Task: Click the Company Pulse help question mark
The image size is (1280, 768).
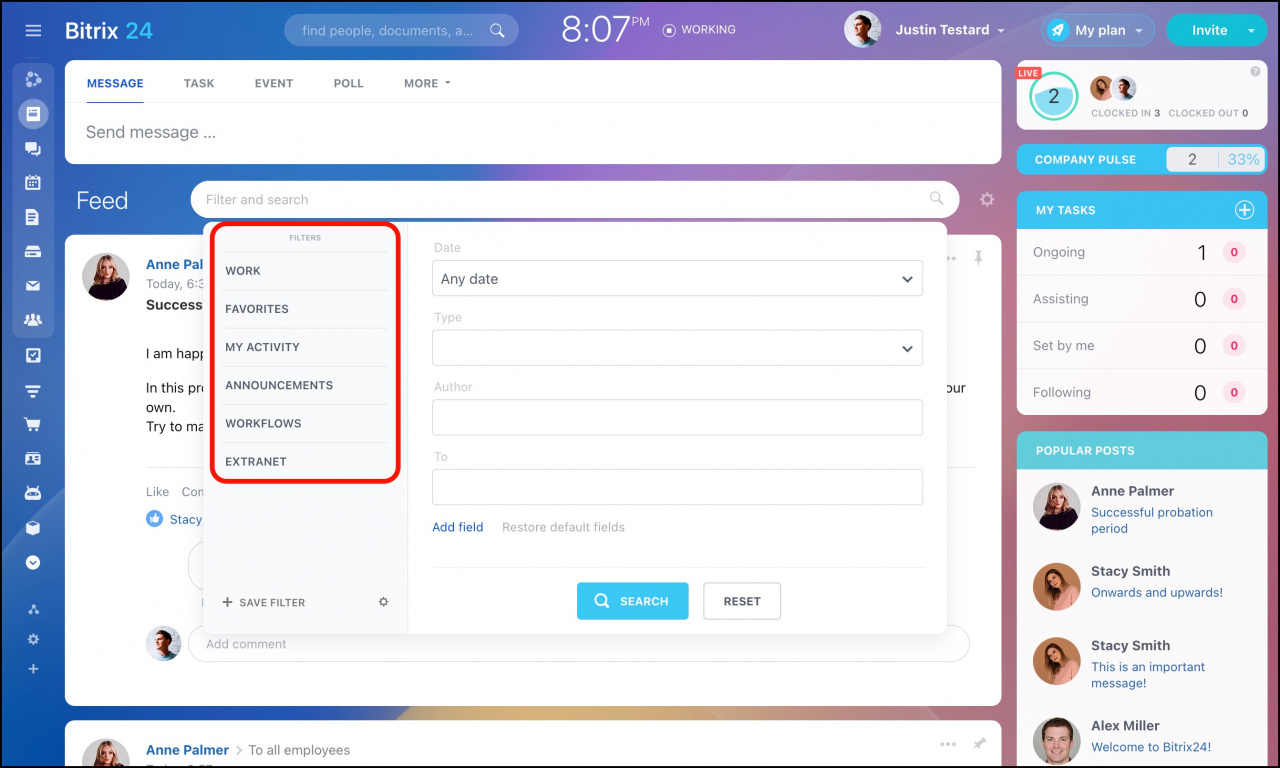Action: [1255, 72]
